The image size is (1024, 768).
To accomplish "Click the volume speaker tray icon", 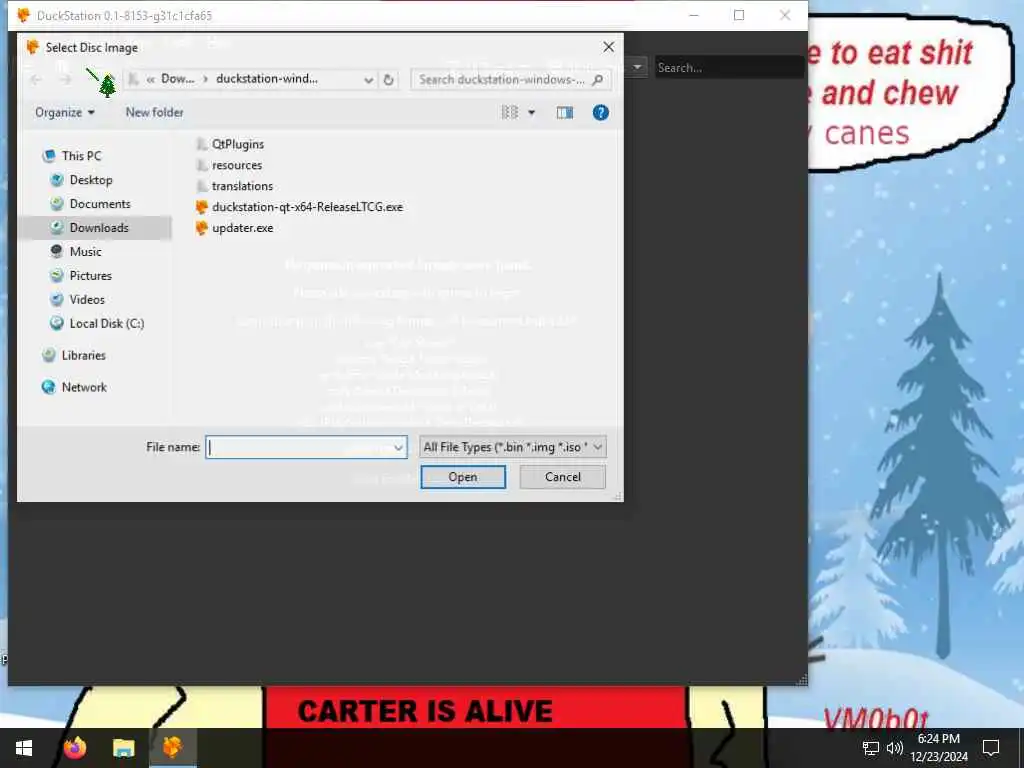I will (x=895, y=748).
